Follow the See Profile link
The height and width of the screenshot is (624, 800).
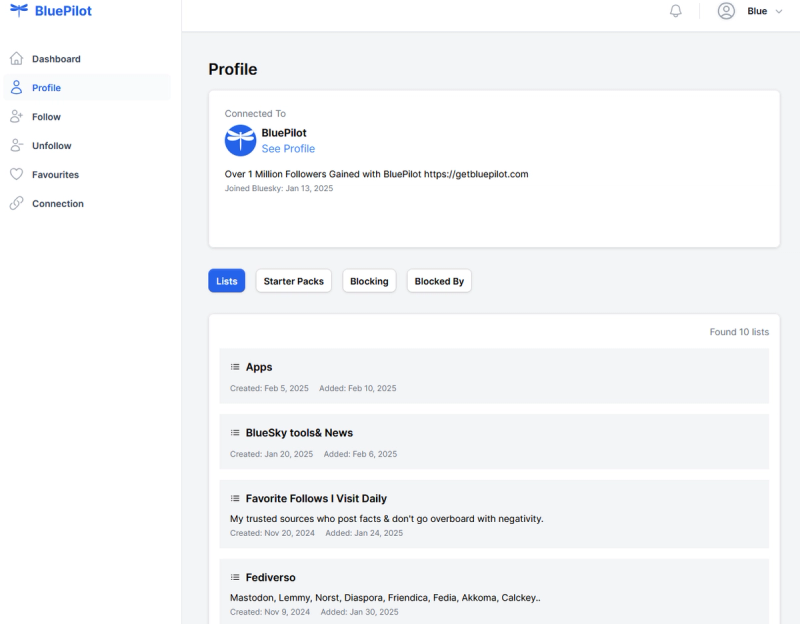288,148
